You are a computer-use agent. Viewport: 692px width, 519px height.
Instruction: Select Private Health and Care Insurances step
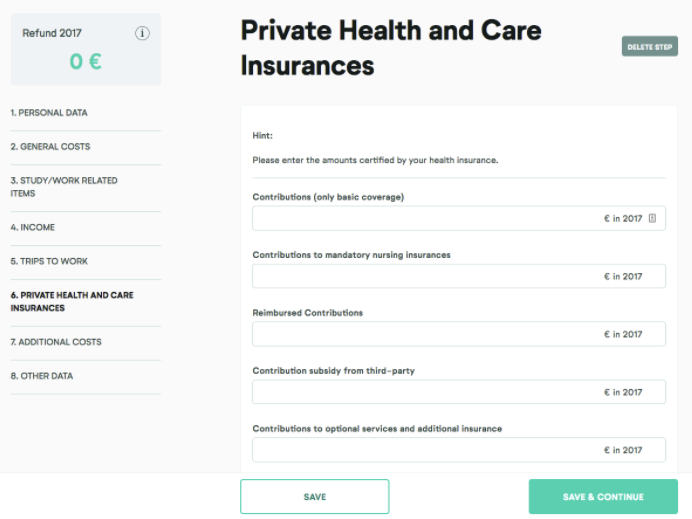point(72,301)
